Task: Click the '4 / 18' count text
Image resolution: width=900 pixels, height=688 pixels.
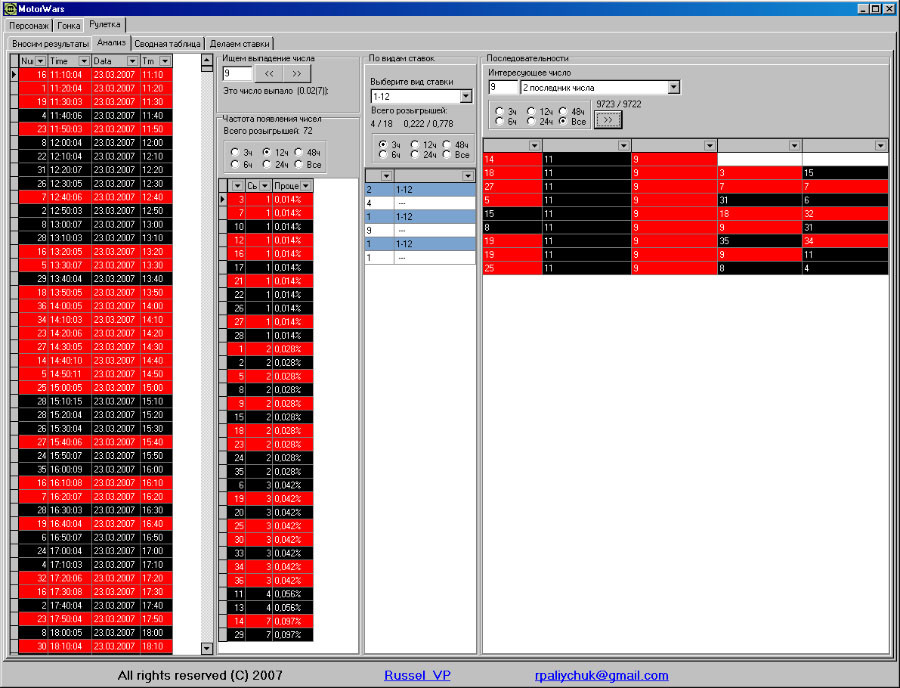Action: [382, 124]
